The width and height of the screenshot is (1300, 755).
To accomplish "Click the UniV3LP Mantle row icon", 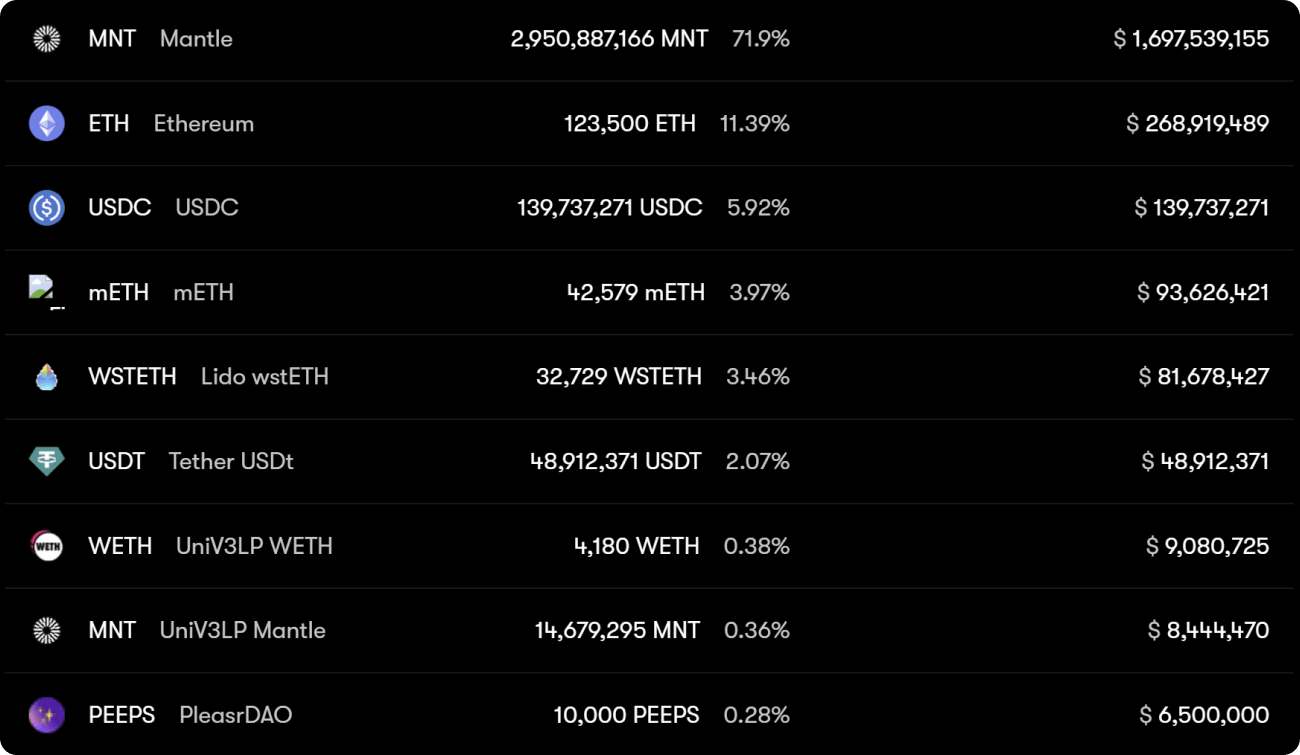I will pos(47,630).
